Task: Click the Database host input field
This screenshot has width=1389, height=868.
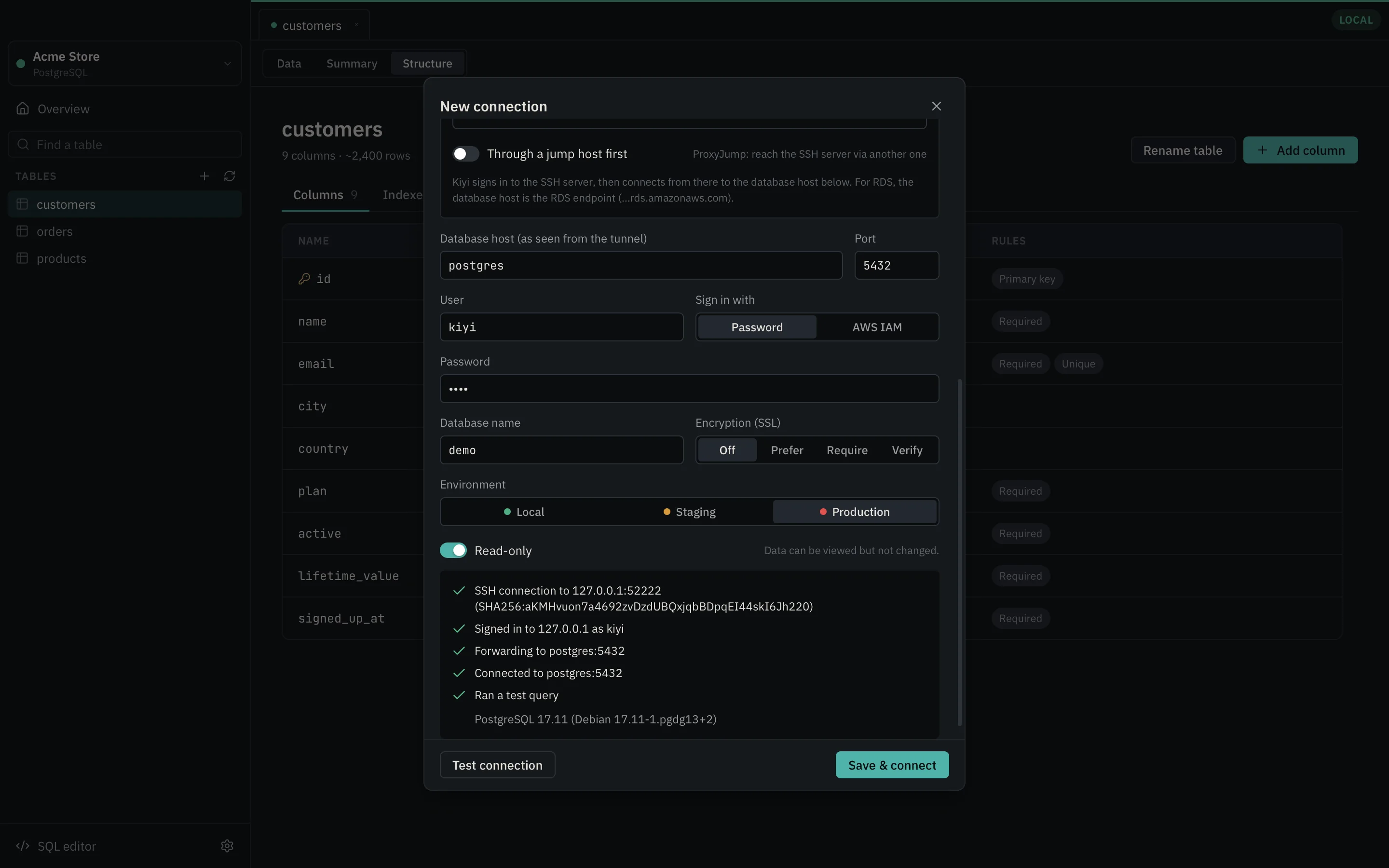Action: click(641, 265)
